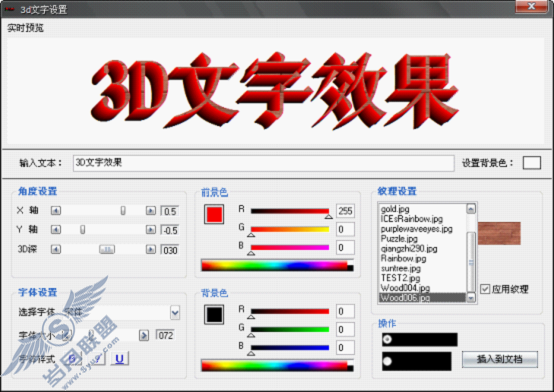
Task: Click the X axis right arrow
Action: coord(151,211)
